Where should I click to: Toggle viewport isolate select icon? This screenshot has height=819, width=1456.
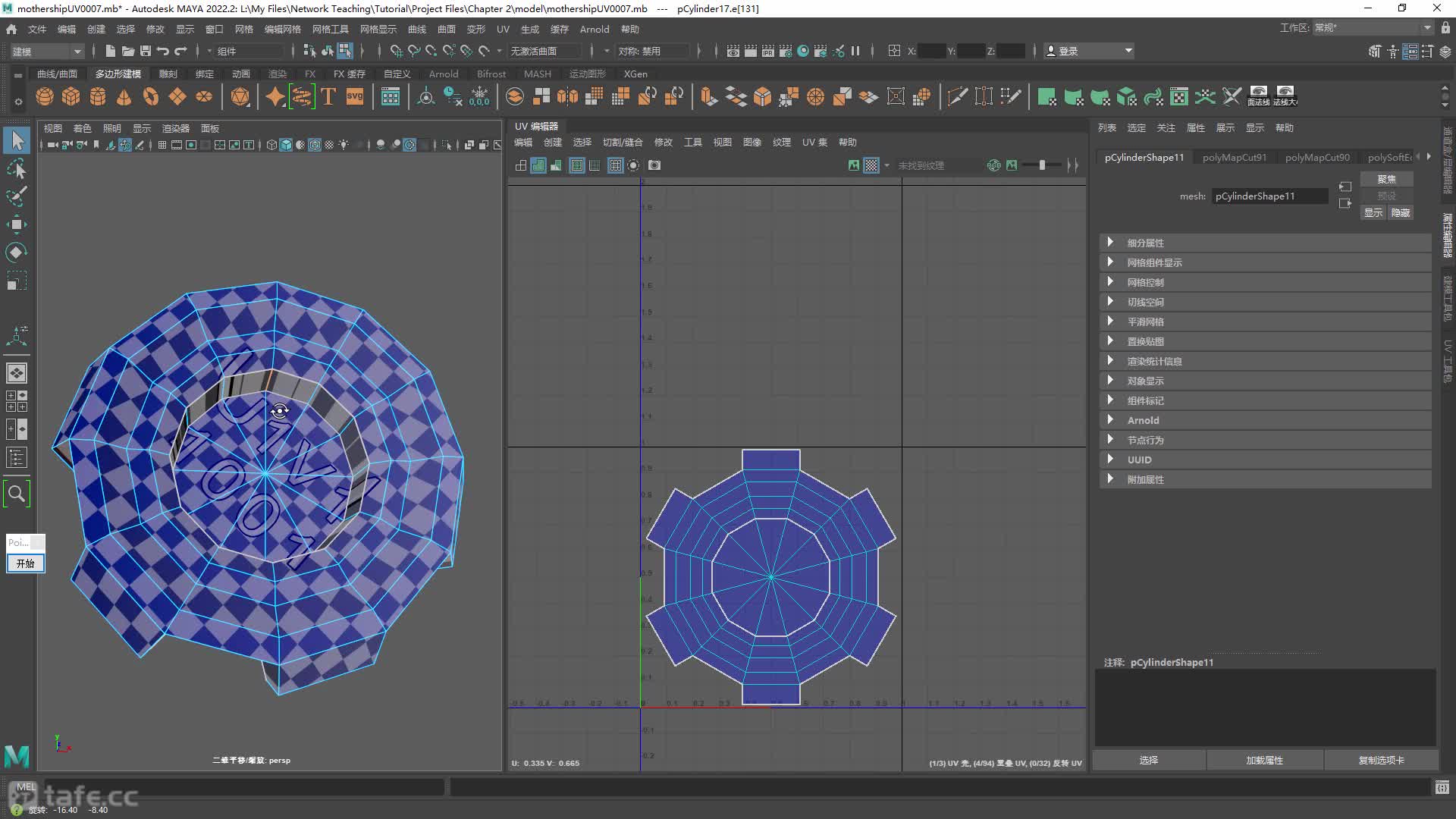[x=447, y=145]
